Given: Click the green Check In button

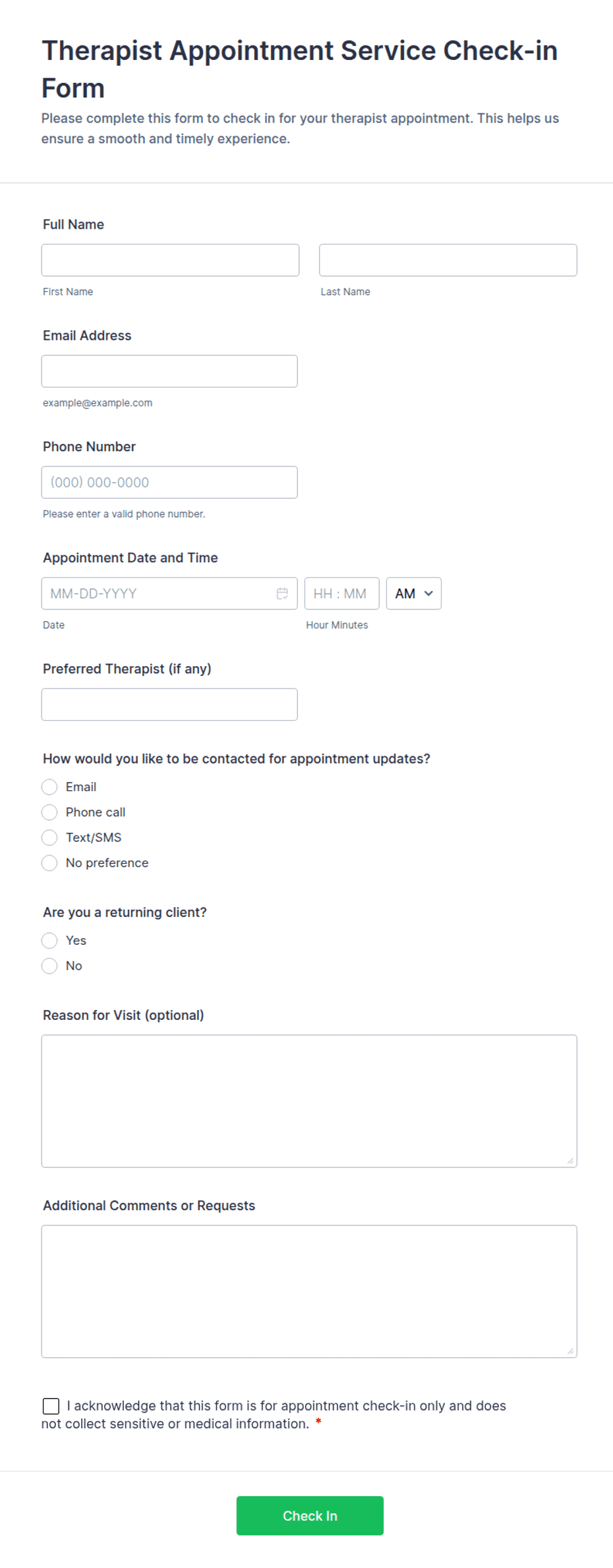Looking at the screenshot, I should 310,1516.
